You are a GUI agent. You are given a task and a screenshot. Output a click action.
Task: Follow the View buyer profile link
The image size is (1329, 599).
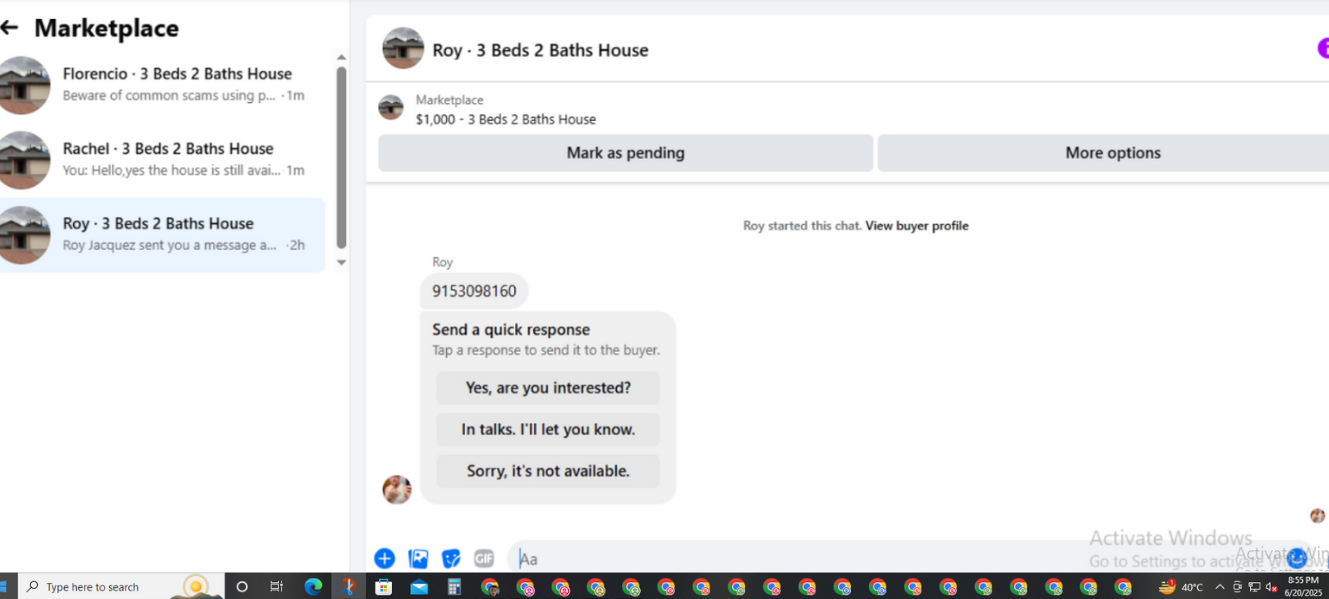point(917,226)
